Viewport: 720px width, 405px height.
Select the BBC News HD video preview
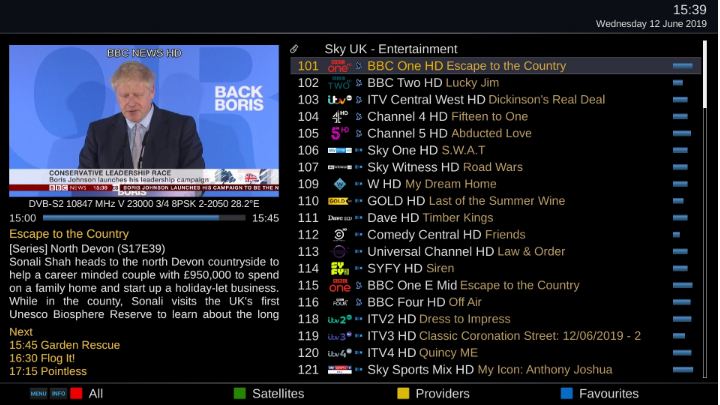click(x=144, y=121)
